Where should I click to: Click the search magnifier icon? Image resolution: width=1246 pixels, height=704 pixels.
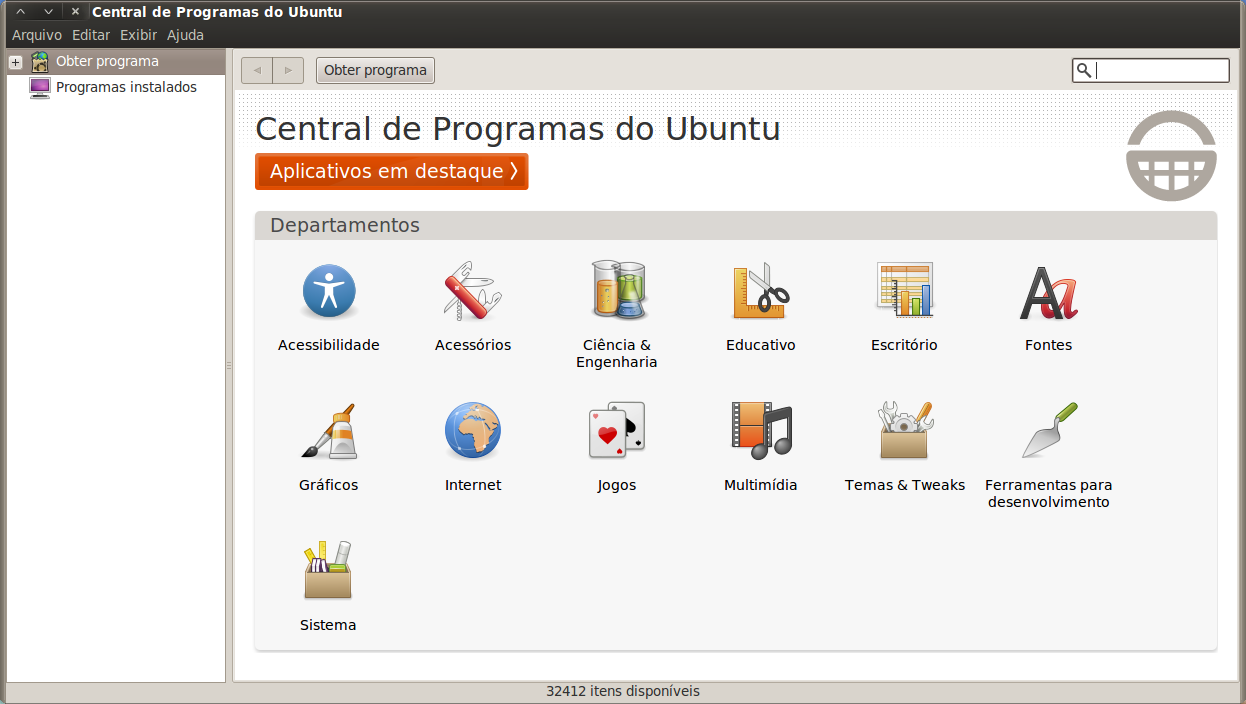1083,70
